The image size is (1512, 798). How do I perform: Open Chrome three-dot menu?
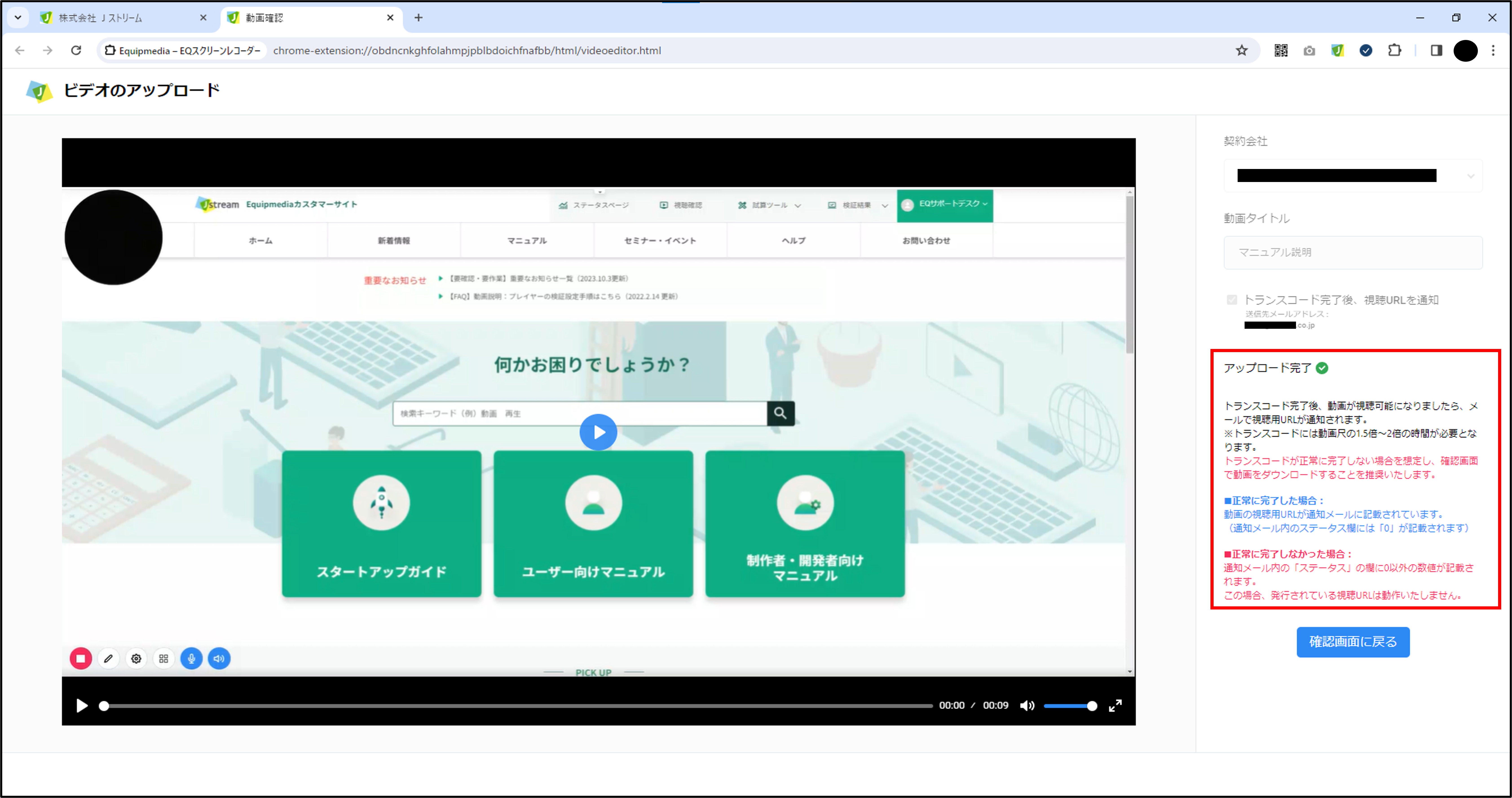pyautogui.click(x=1493, y=50)
